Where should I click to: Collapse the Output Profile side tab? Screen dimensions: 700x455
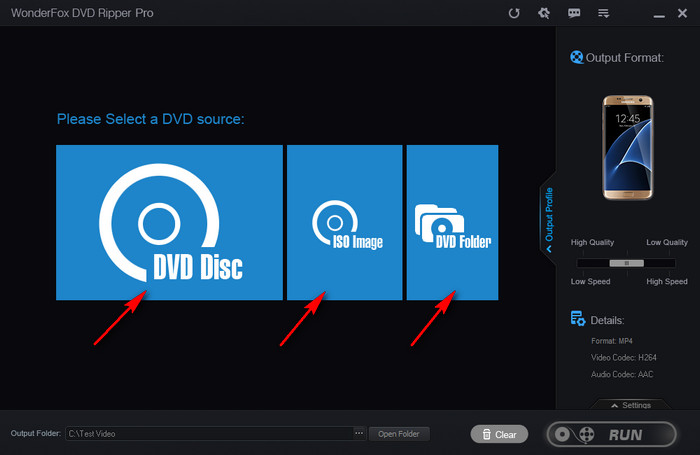[549, 219]
